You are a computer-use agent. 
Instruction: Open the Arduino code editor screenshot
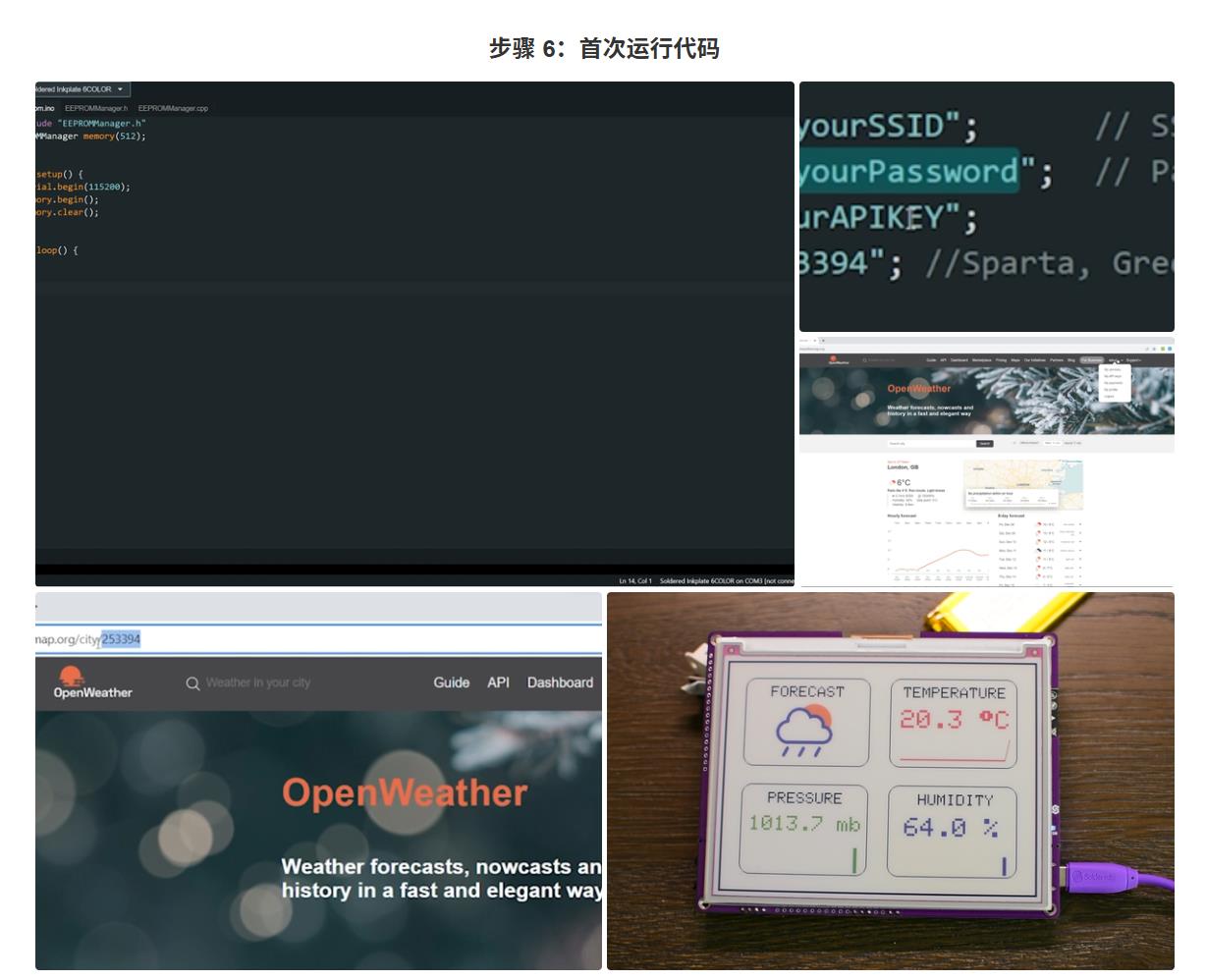click(414, 334)
